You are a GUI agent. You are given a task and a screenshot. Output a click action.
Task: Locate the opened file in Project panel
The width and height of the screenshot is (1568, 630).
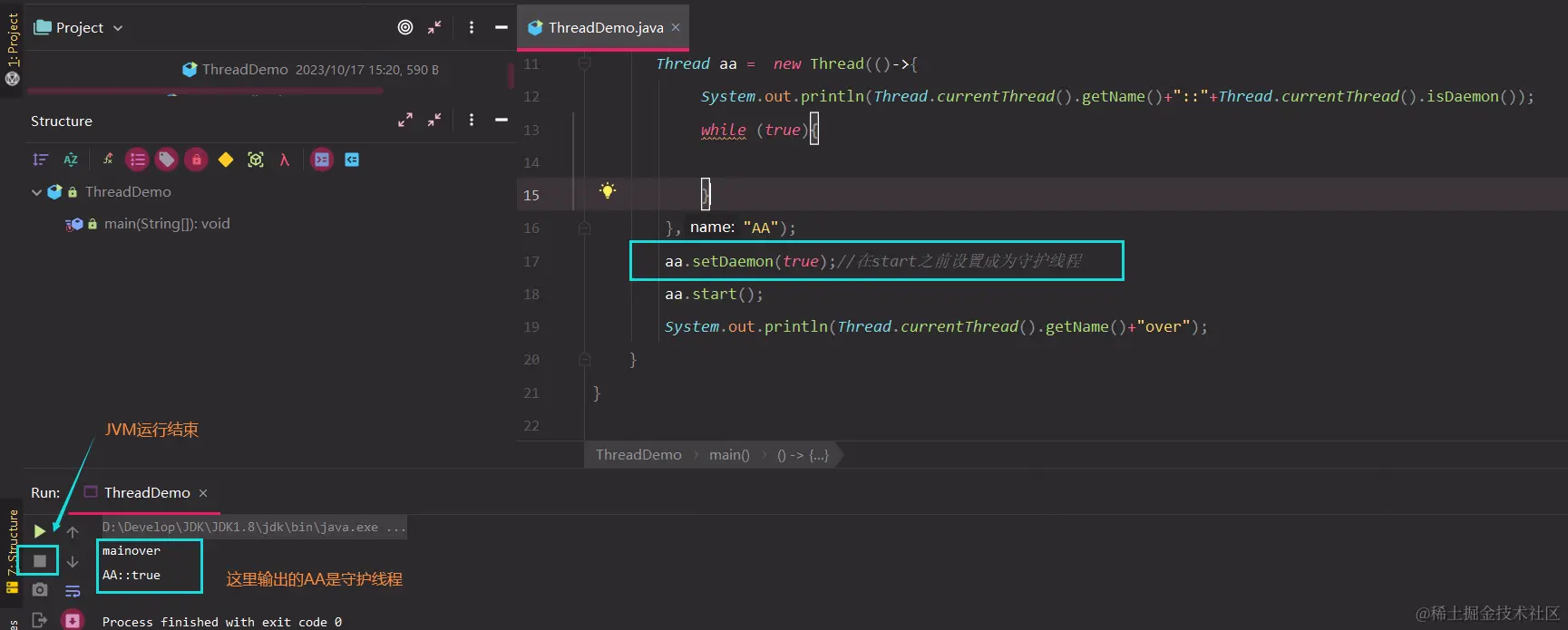(x=405, y=27)
